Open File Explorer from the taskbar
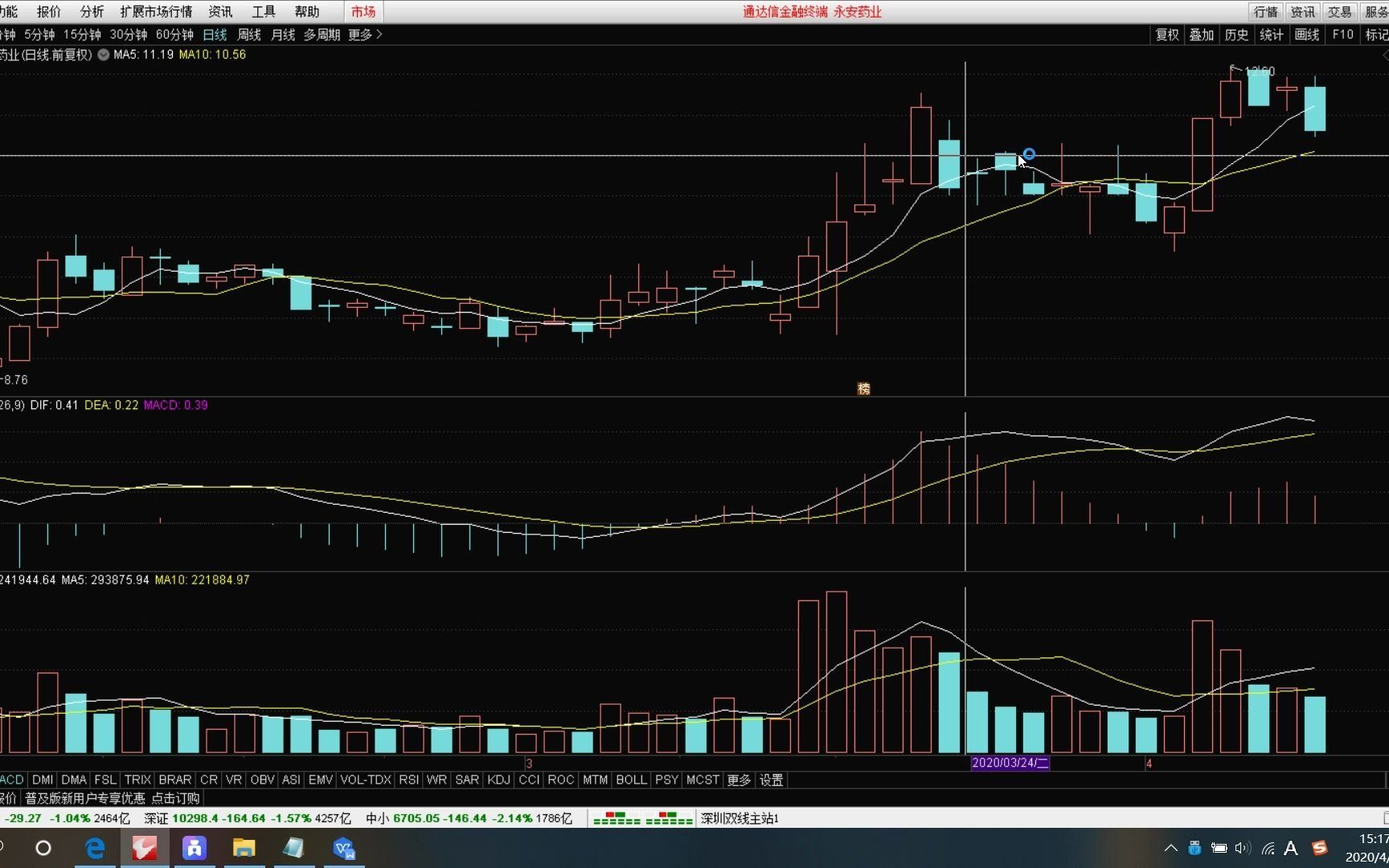Screen dimensions: 1389x868 tap(244, 848)
